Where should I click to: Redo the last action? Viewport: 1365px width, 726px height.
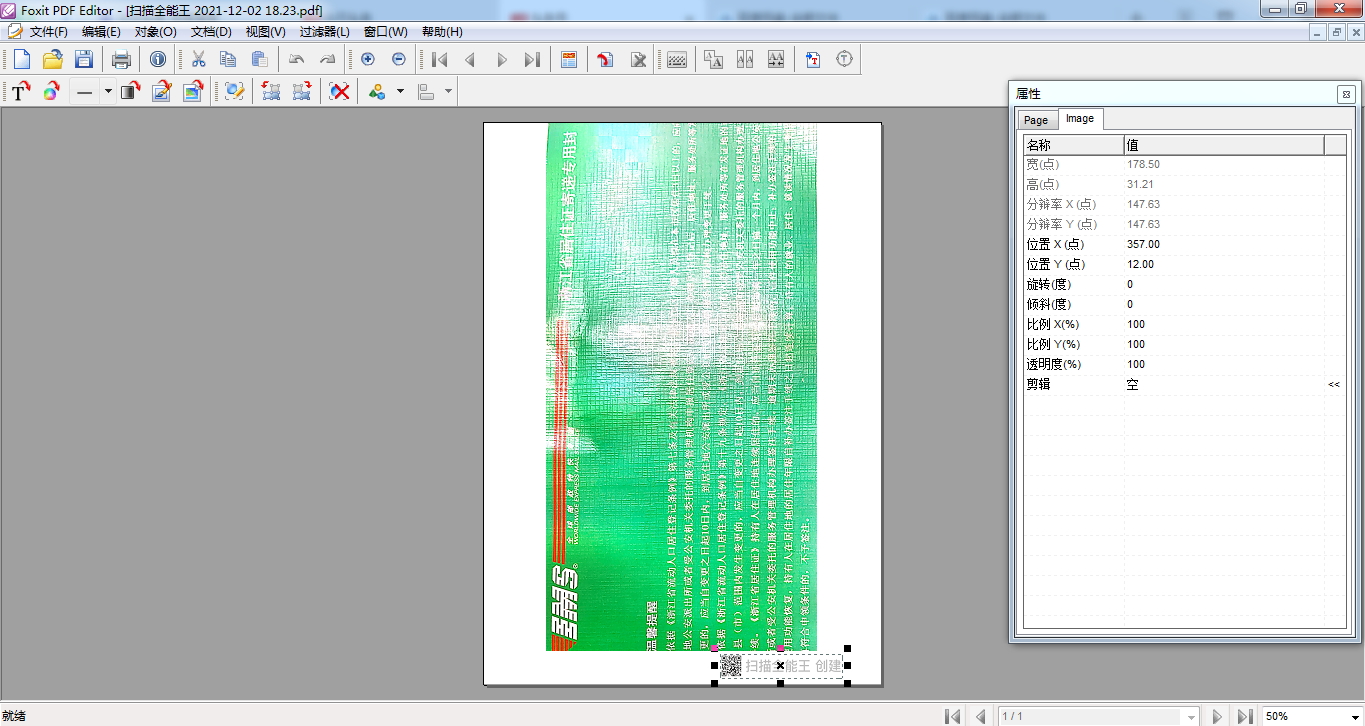point(327,59)
